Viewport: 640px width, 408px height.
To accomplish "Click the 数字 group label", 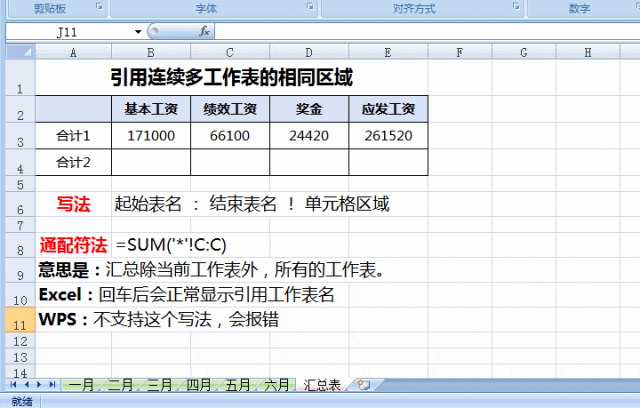I will click(x=580, y=8).
